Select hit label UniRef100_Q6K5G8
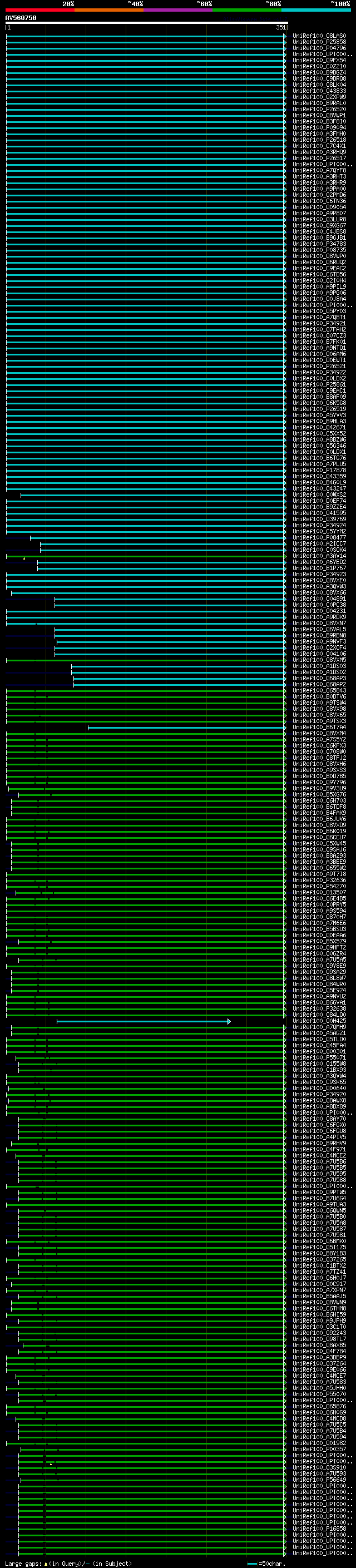The image size is (356, 1568). 319,403
